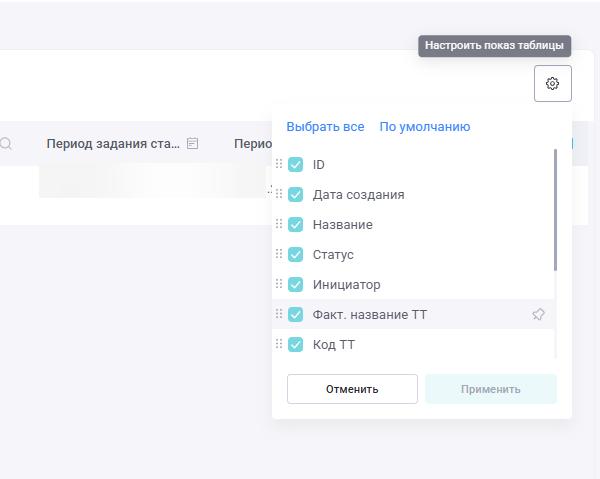Grab drag handle next to Код ТТ
This screenshot has width=600, height=479.
coord(279,344)
